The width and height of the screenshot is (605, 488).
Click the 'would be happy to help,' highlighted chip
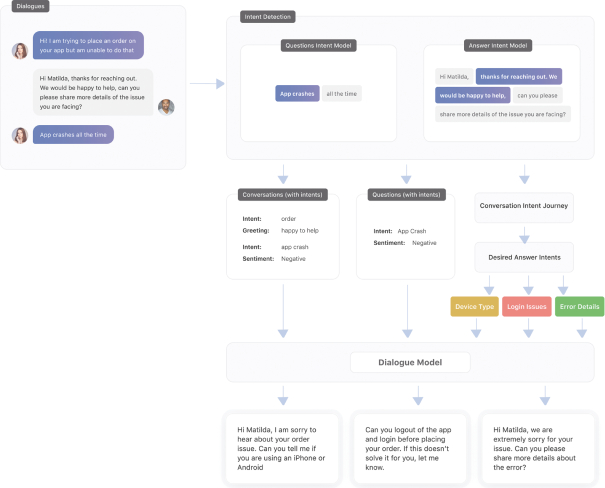click(x=472, y=95)
